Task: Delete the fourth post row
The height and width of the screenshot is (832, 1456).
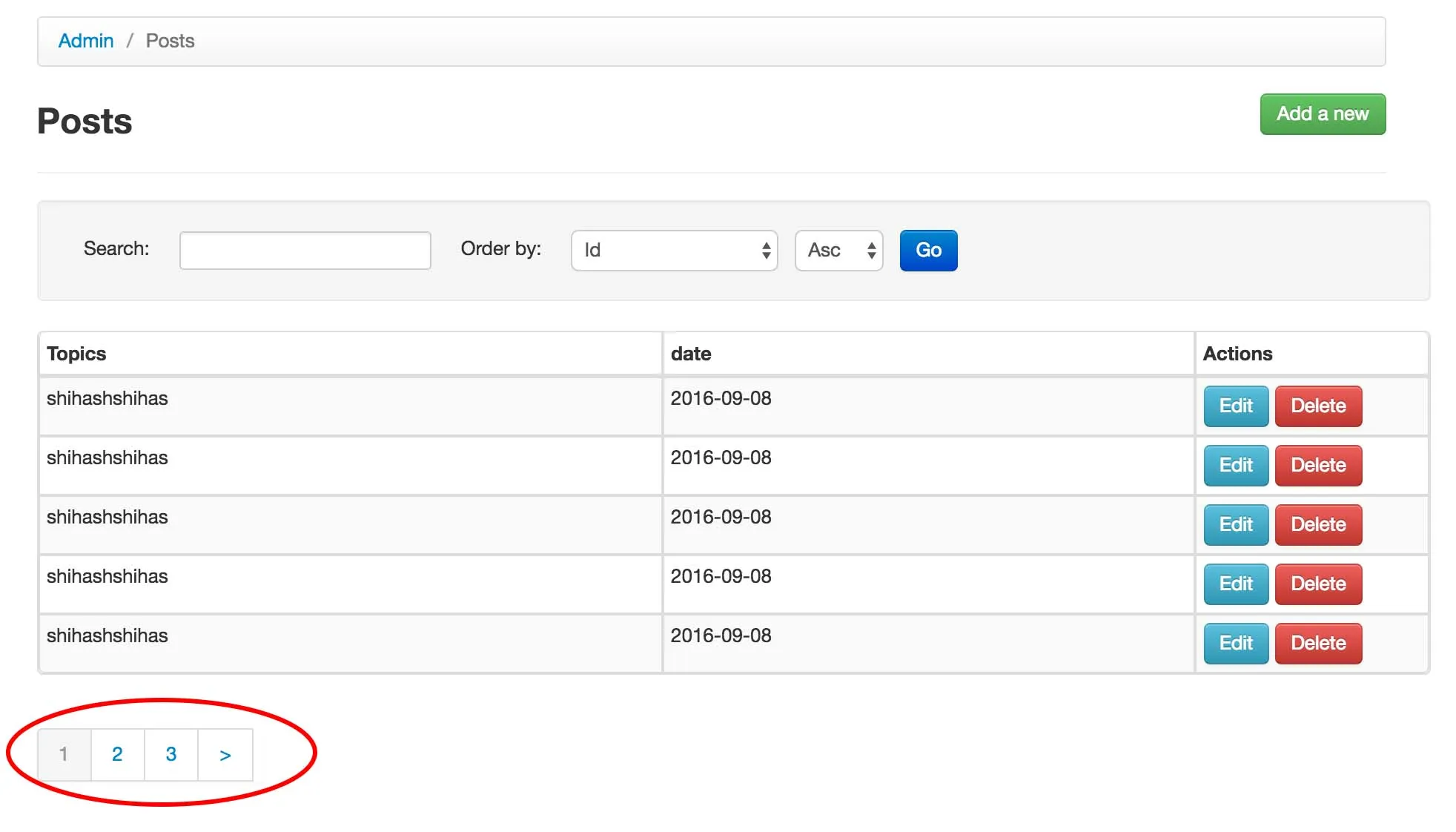Action: coord(1317,584)
